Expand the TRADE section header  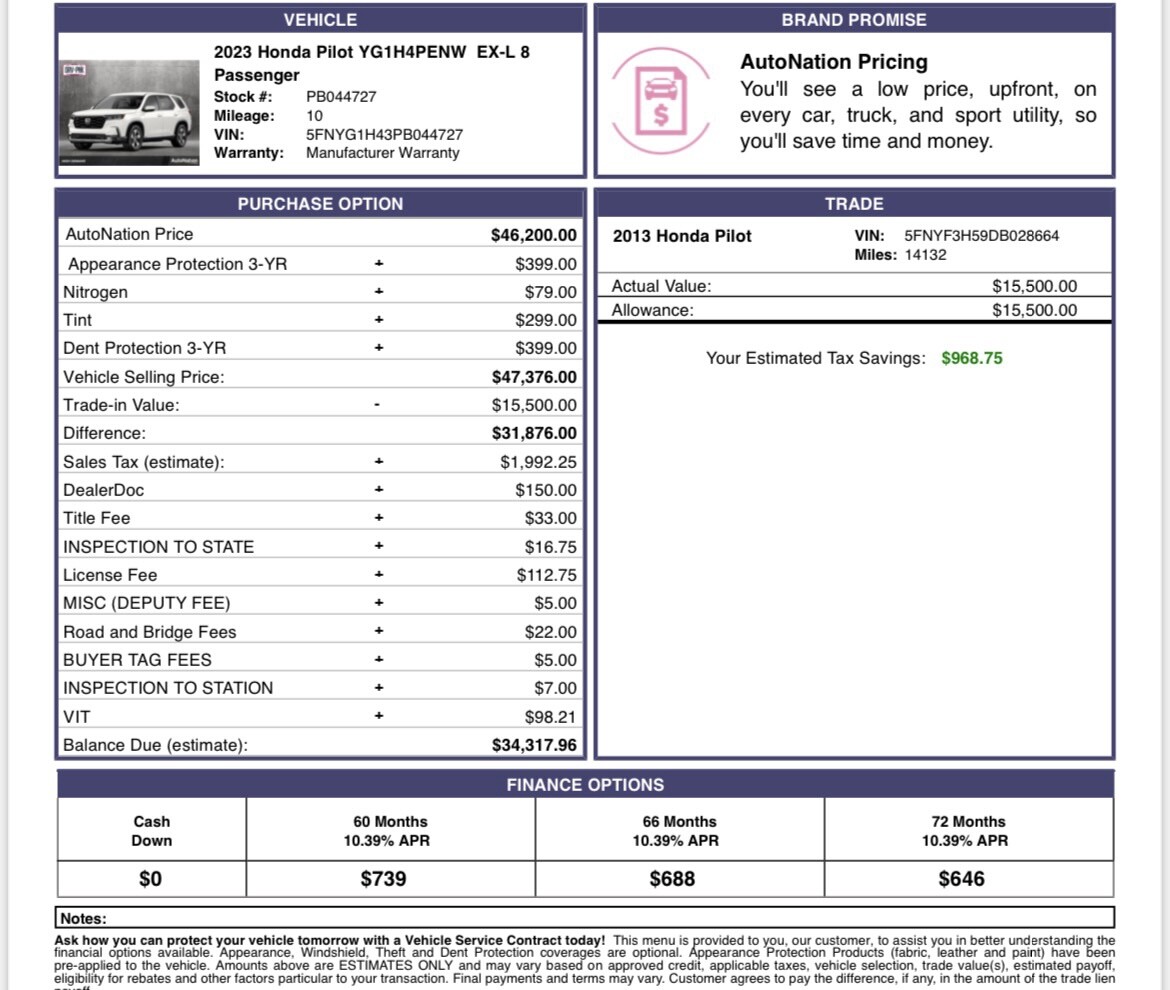coord(854,203)
